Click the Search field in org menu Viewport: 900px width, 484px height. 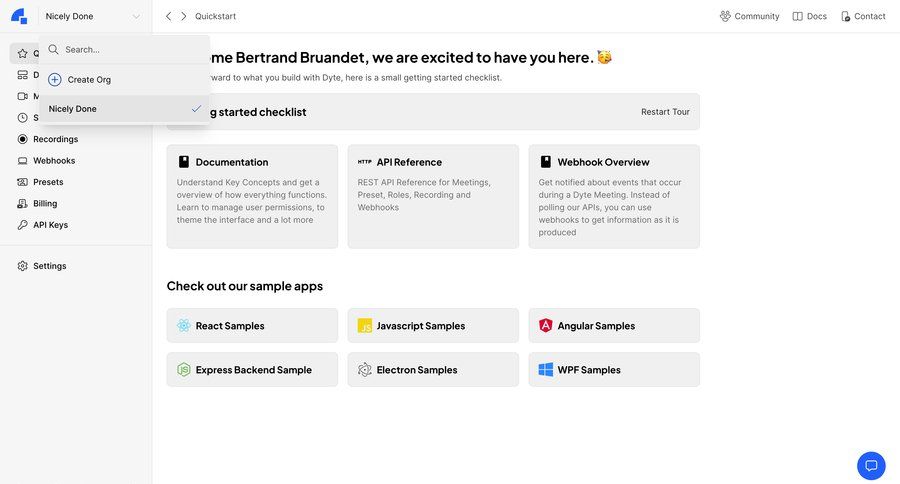(125, 49)
